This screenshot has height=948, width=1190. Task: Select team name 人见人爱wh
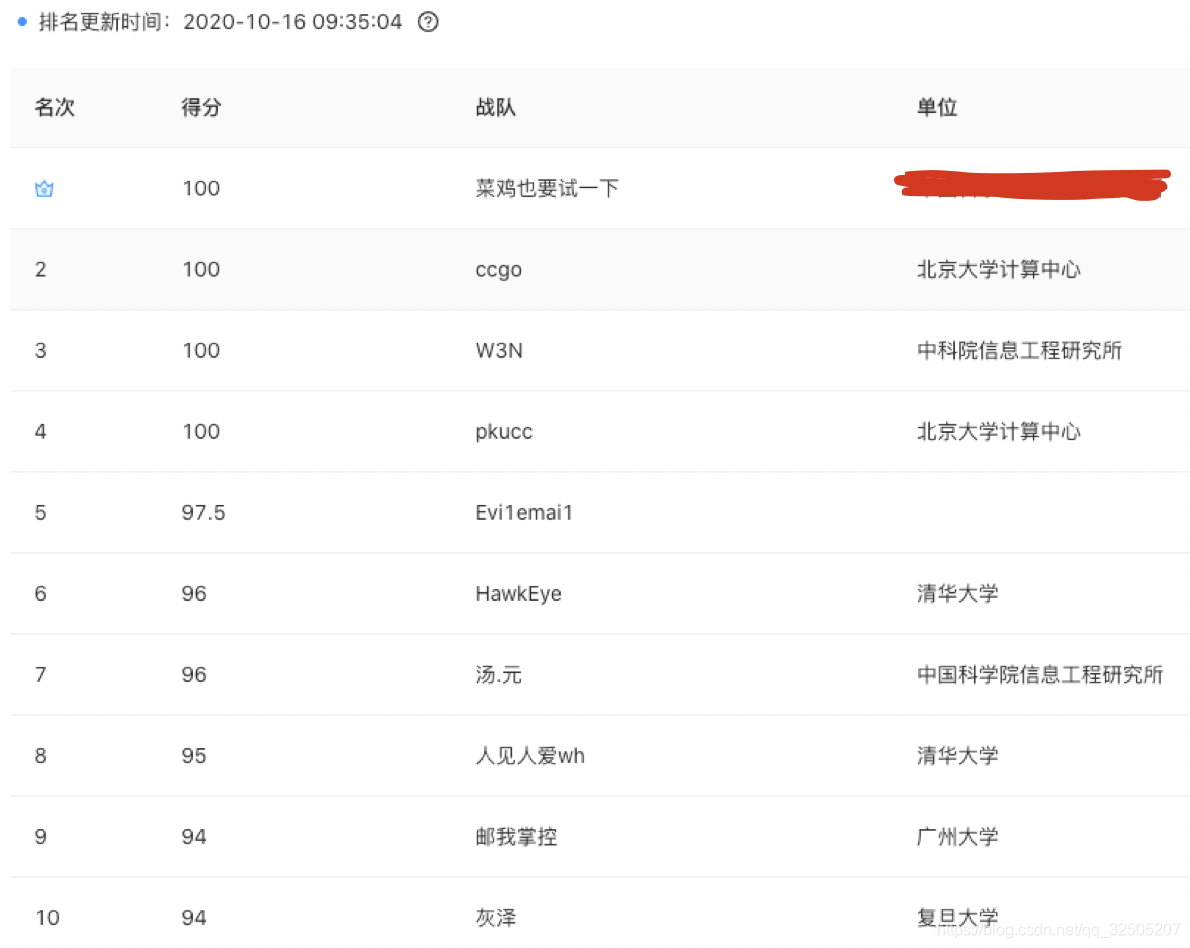point(530,756)
